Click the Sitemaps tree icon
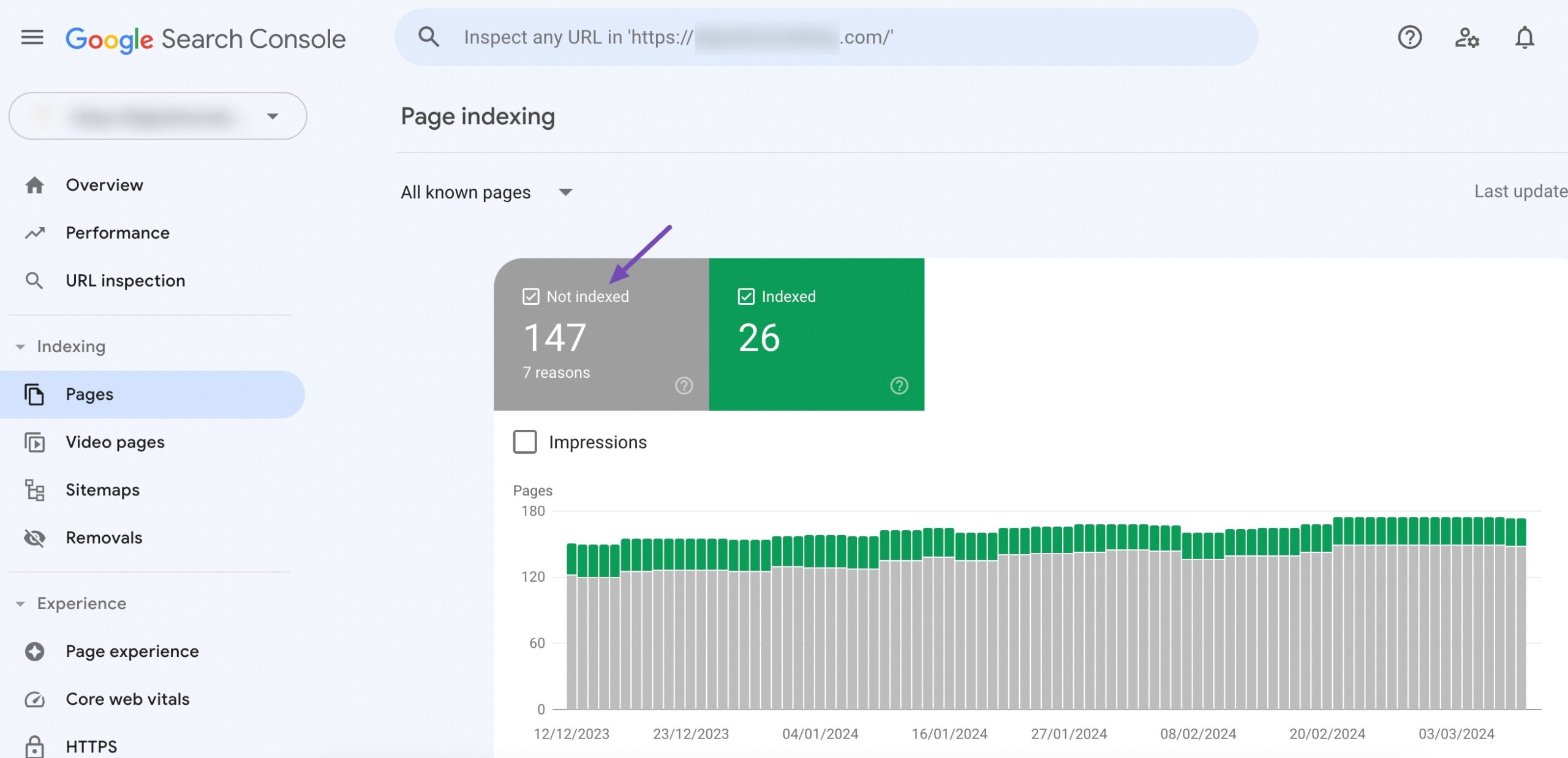The height and width of the screenshot is (758, 1568). pyautogui.click(x=34, y=490)
